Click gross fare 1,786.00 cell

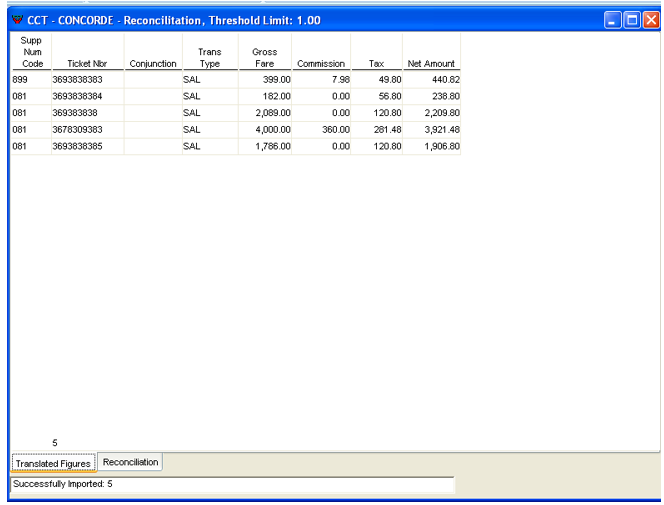(x=265, y=146)
